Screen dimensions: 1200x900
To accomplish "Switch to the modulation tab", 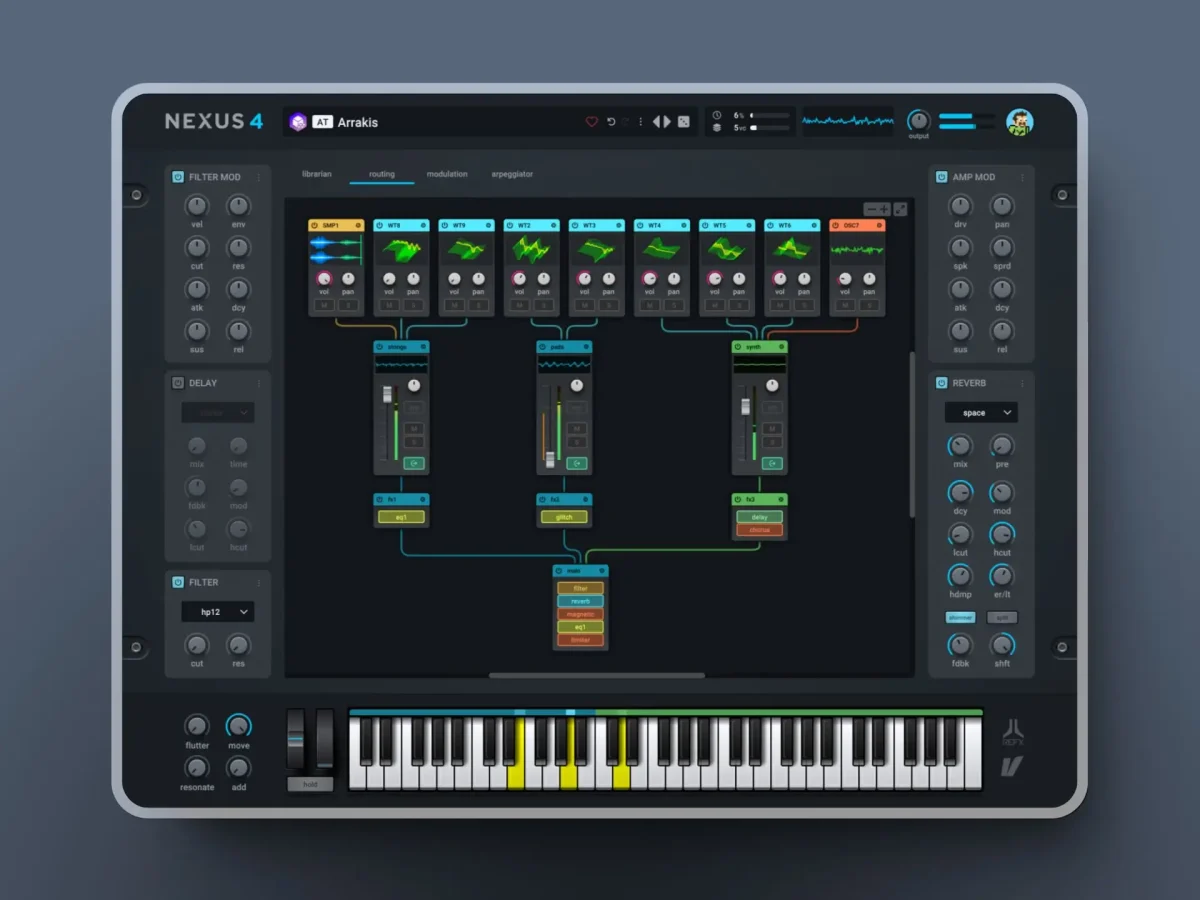I will (447, 174).
